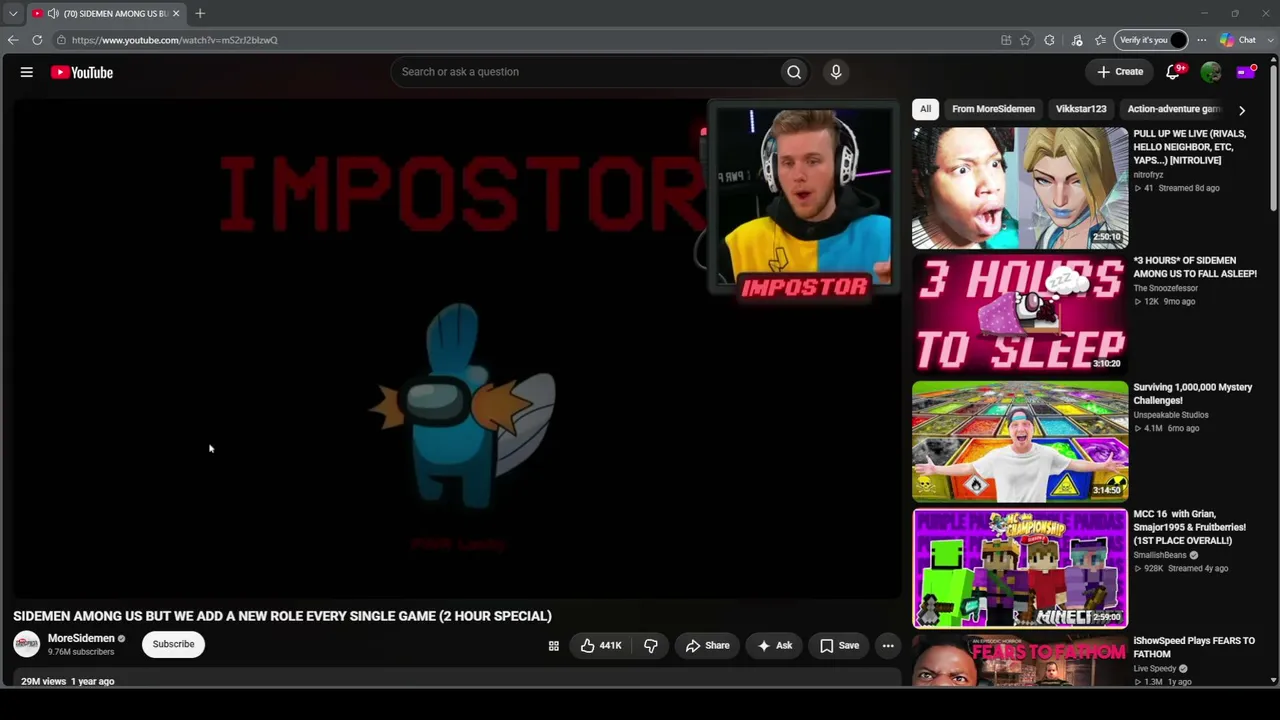This screenshot has height=720, width=1280.
Task: Dislike the video with thumbs down
Action: 651,646
